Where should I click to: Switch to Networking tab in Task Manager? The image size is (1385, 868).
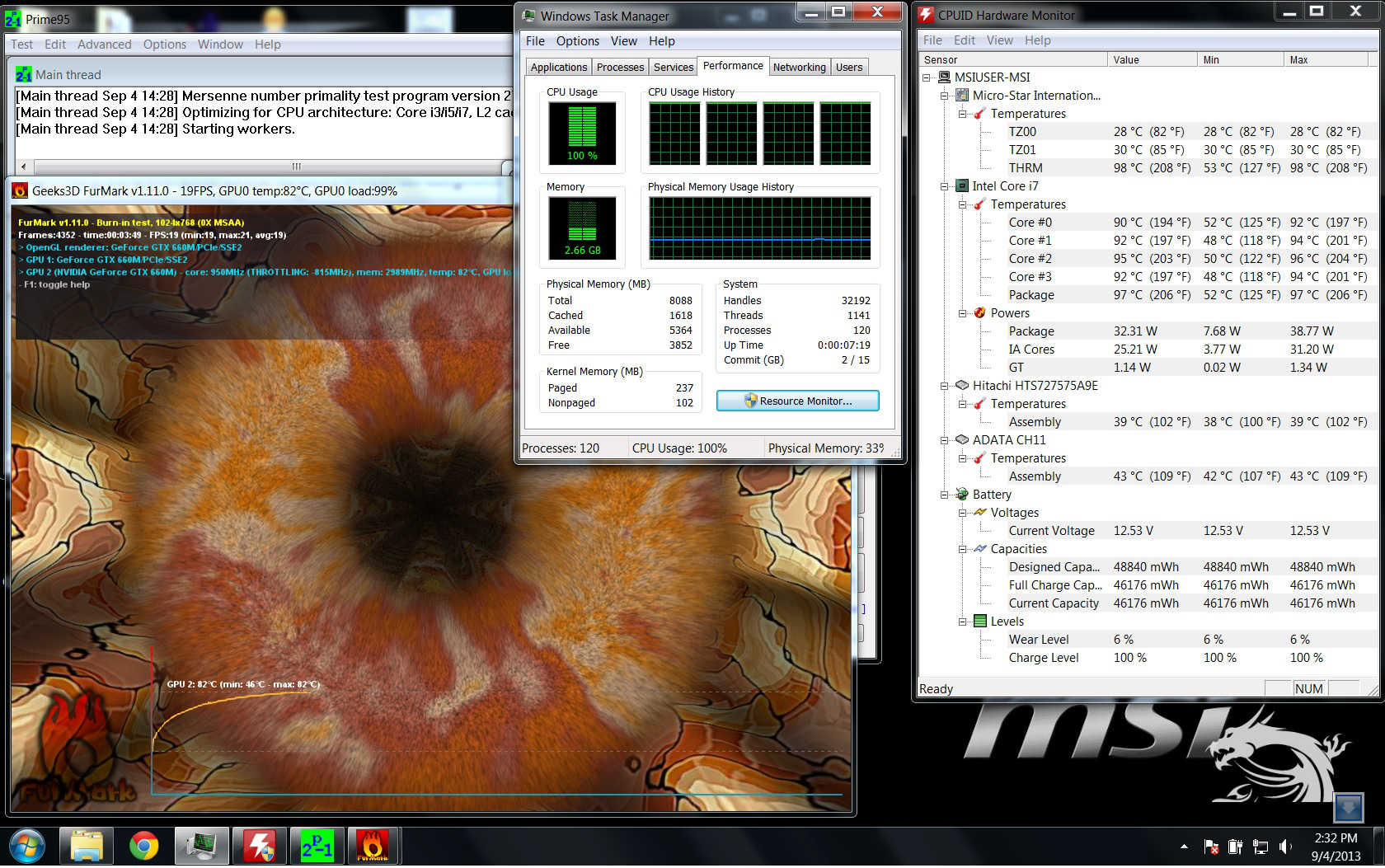pos(800,68)
